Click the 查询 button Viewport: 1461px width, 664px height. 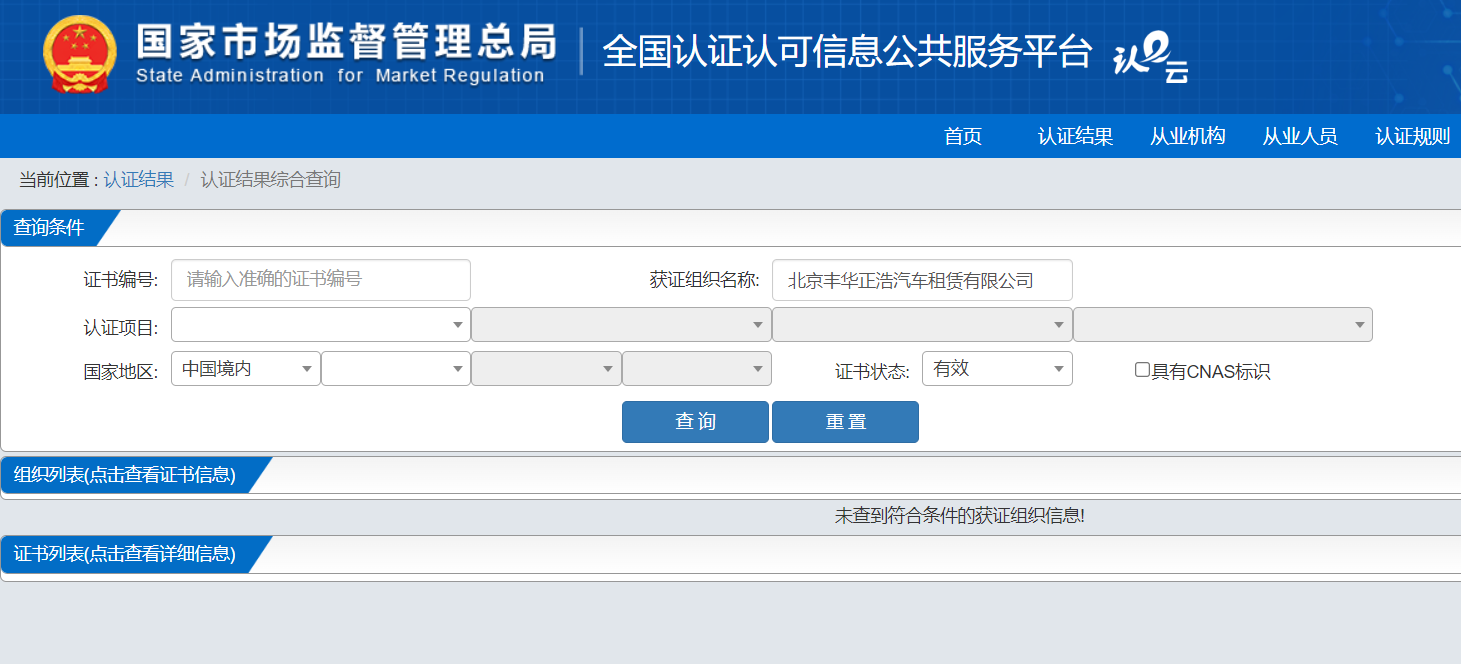(695, 422)
